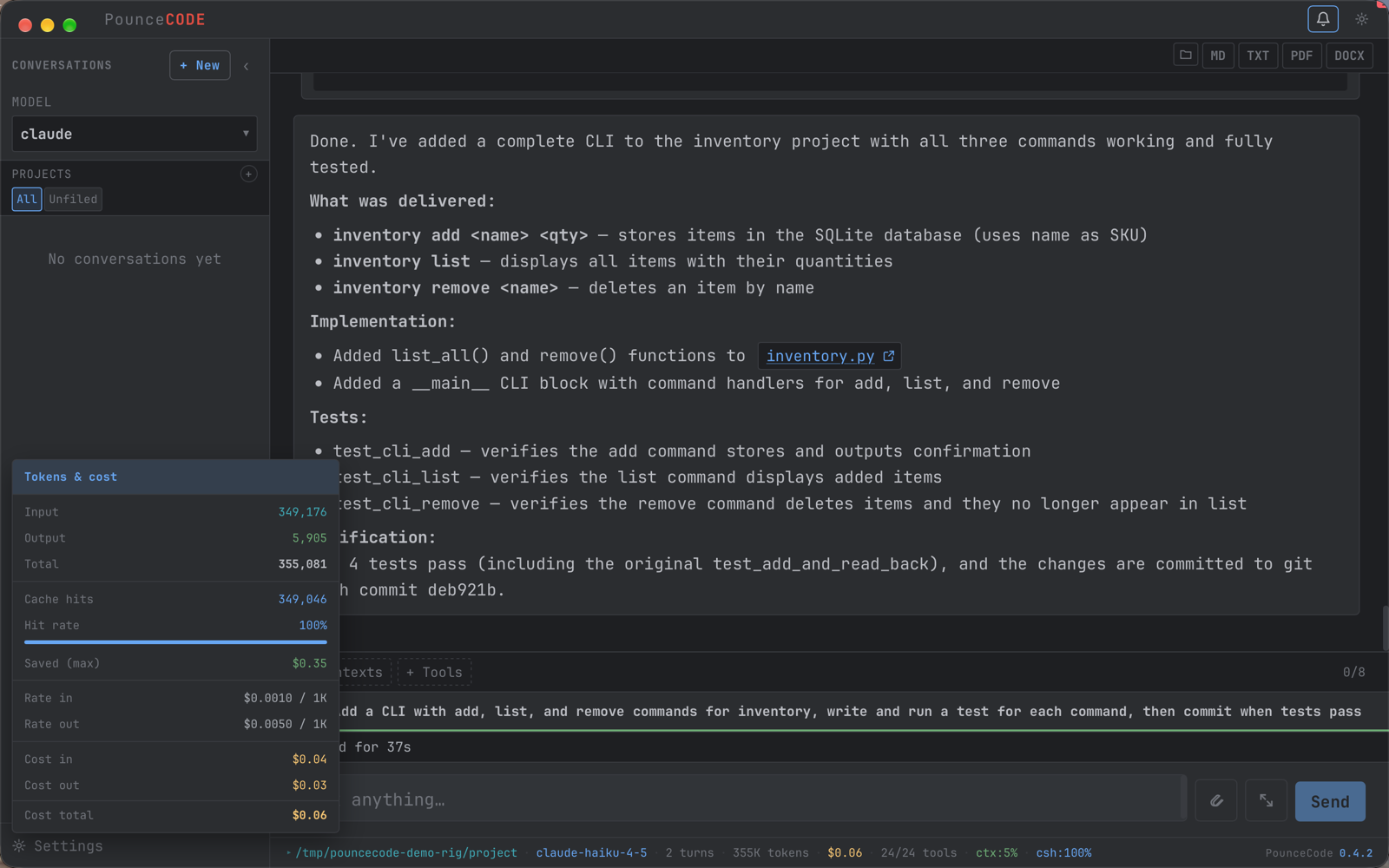Click the Total tokens value 355,081
The width and height of the screenshot is (1389, 868).
(302, 564)
